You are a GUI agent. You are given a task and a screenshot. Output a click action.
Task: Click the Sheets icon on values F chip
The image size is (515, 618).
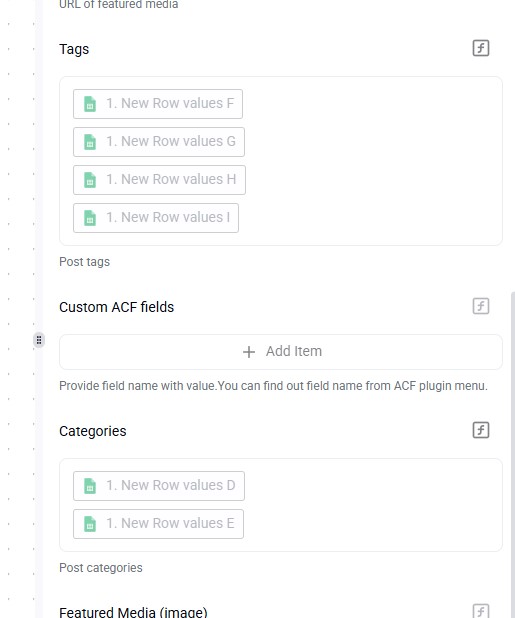[x=90, y=104]
